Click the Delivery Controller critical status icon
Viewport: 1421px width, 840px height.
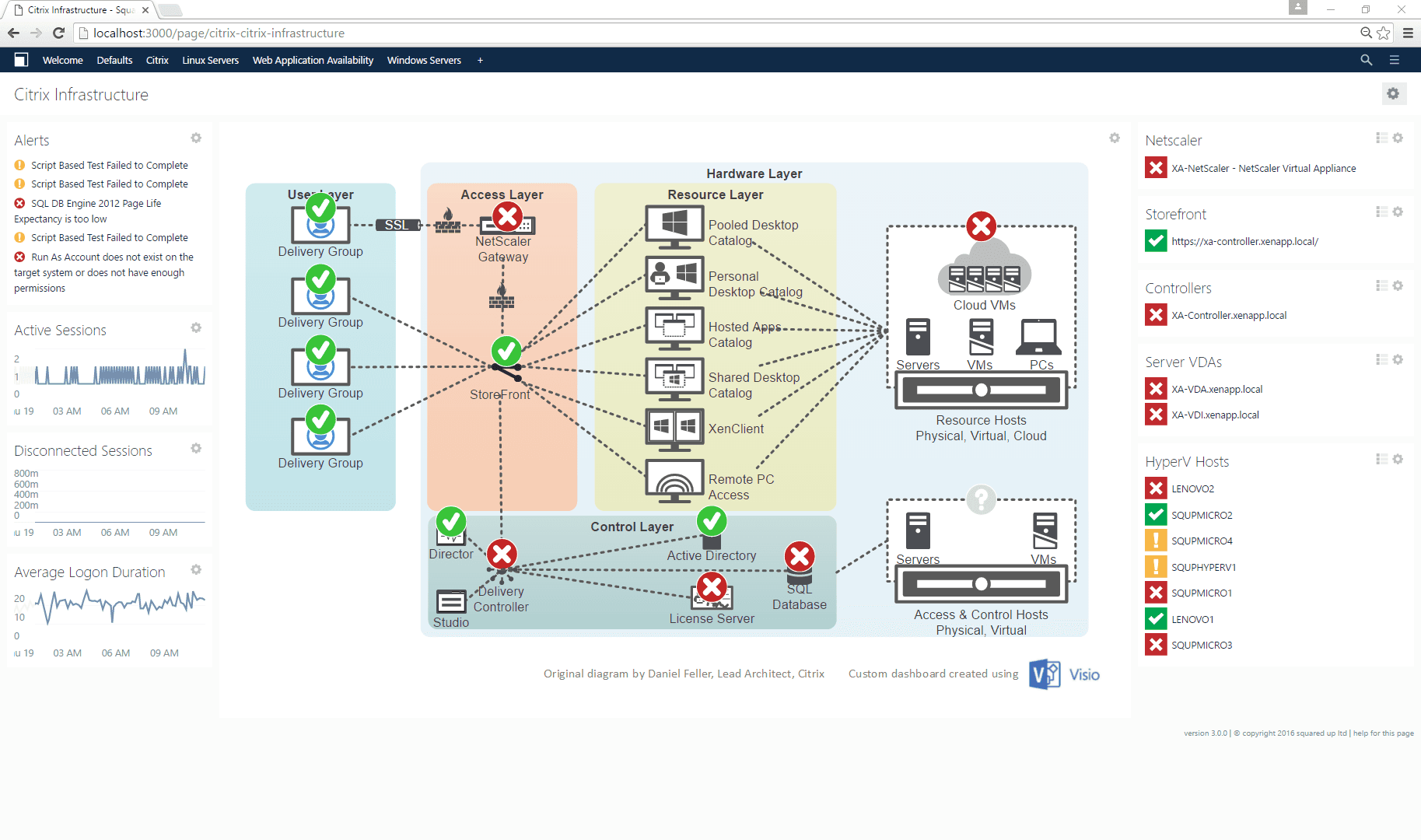coord(502,555)
